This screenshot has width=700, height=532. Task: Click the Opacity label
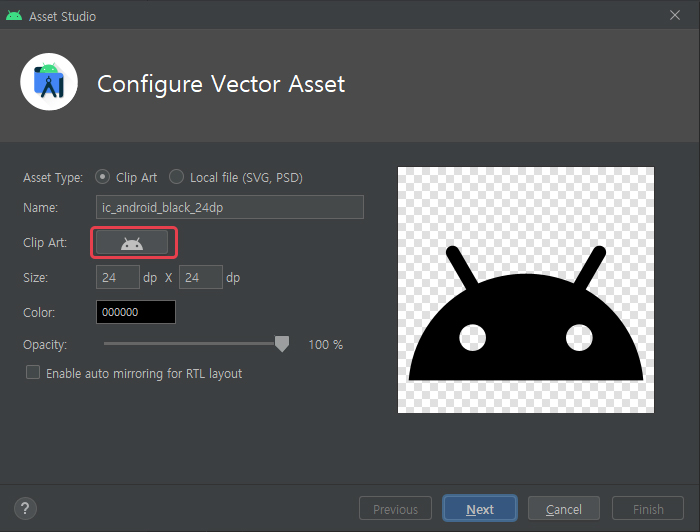45,345
